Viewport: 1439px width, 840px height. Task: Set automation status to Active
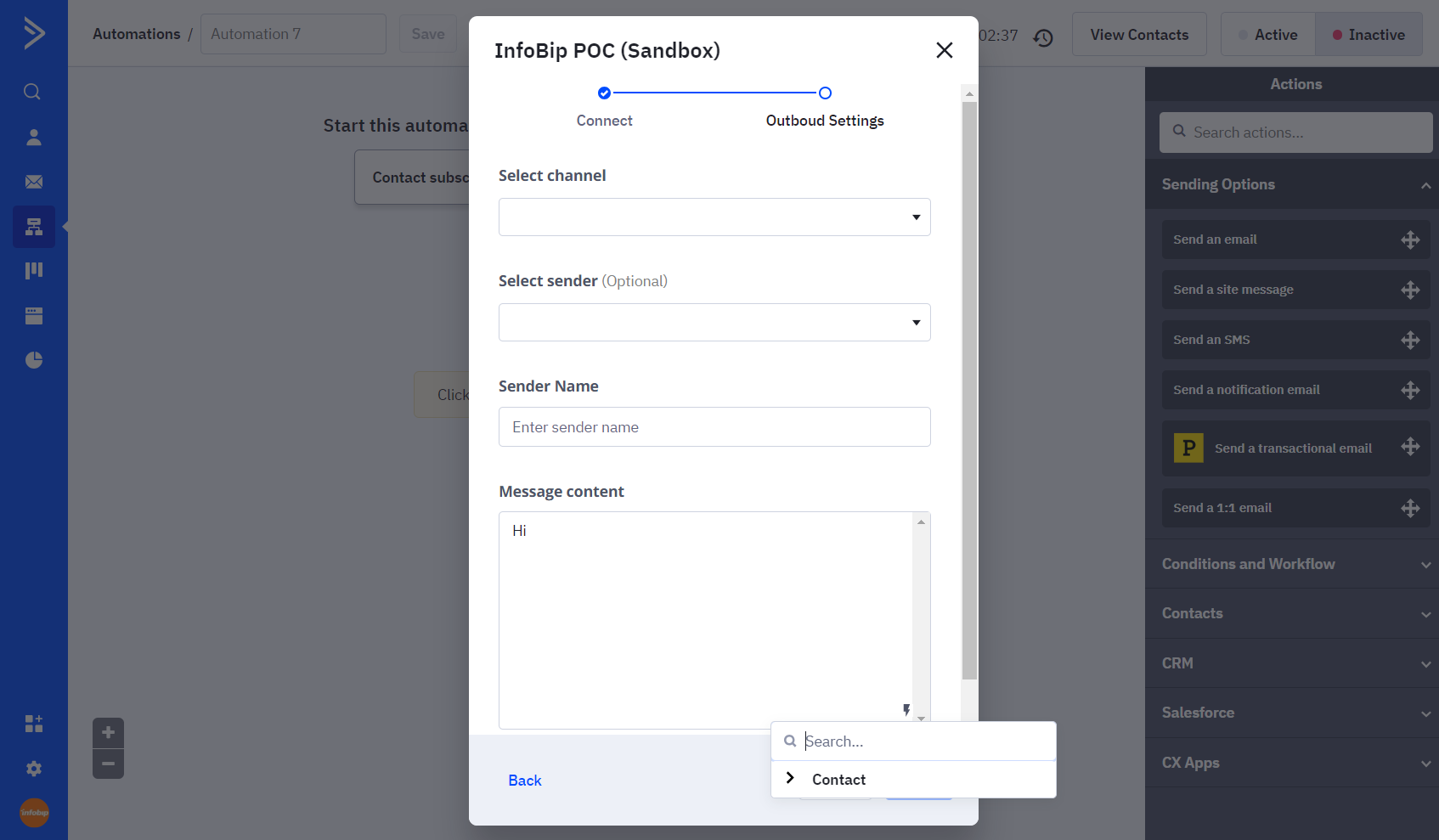tap(1267, 35)
